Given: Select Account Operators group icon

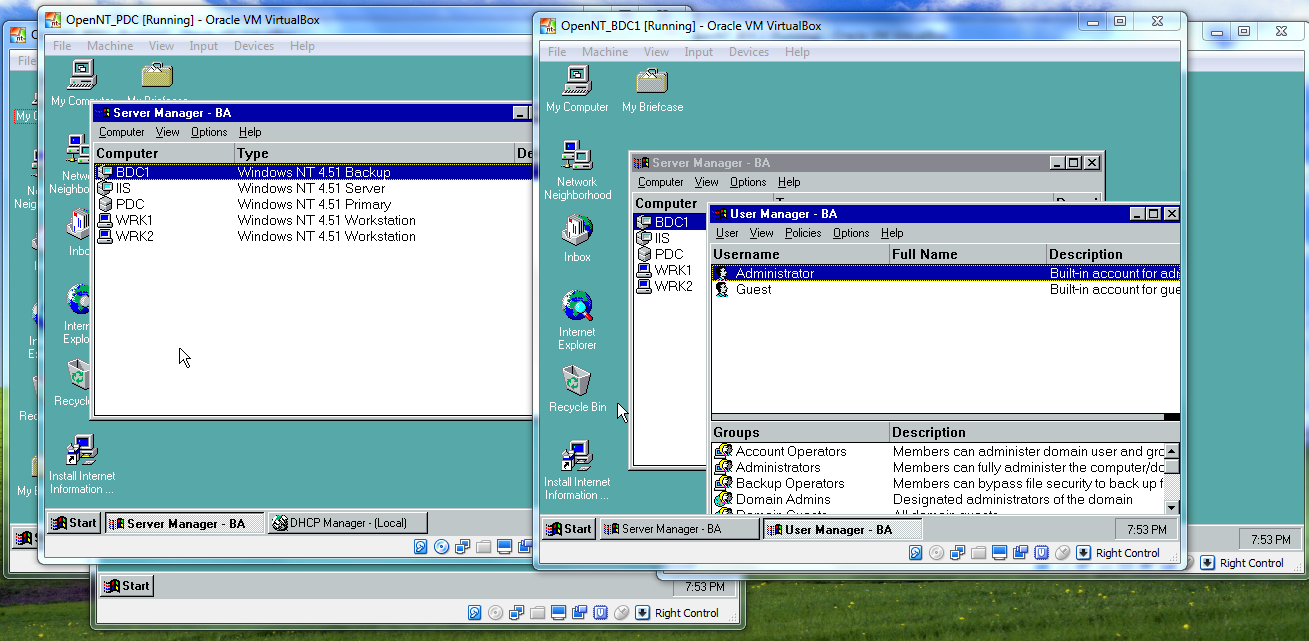Looking at the screenshot, I should [x=723, y=451].
